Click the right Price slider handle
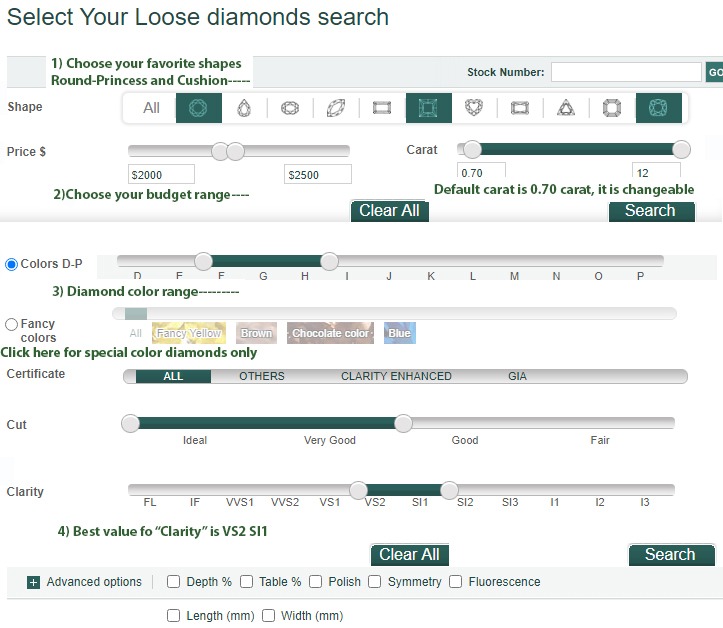The width and height of the screenshot is (723, 628). 236,151
